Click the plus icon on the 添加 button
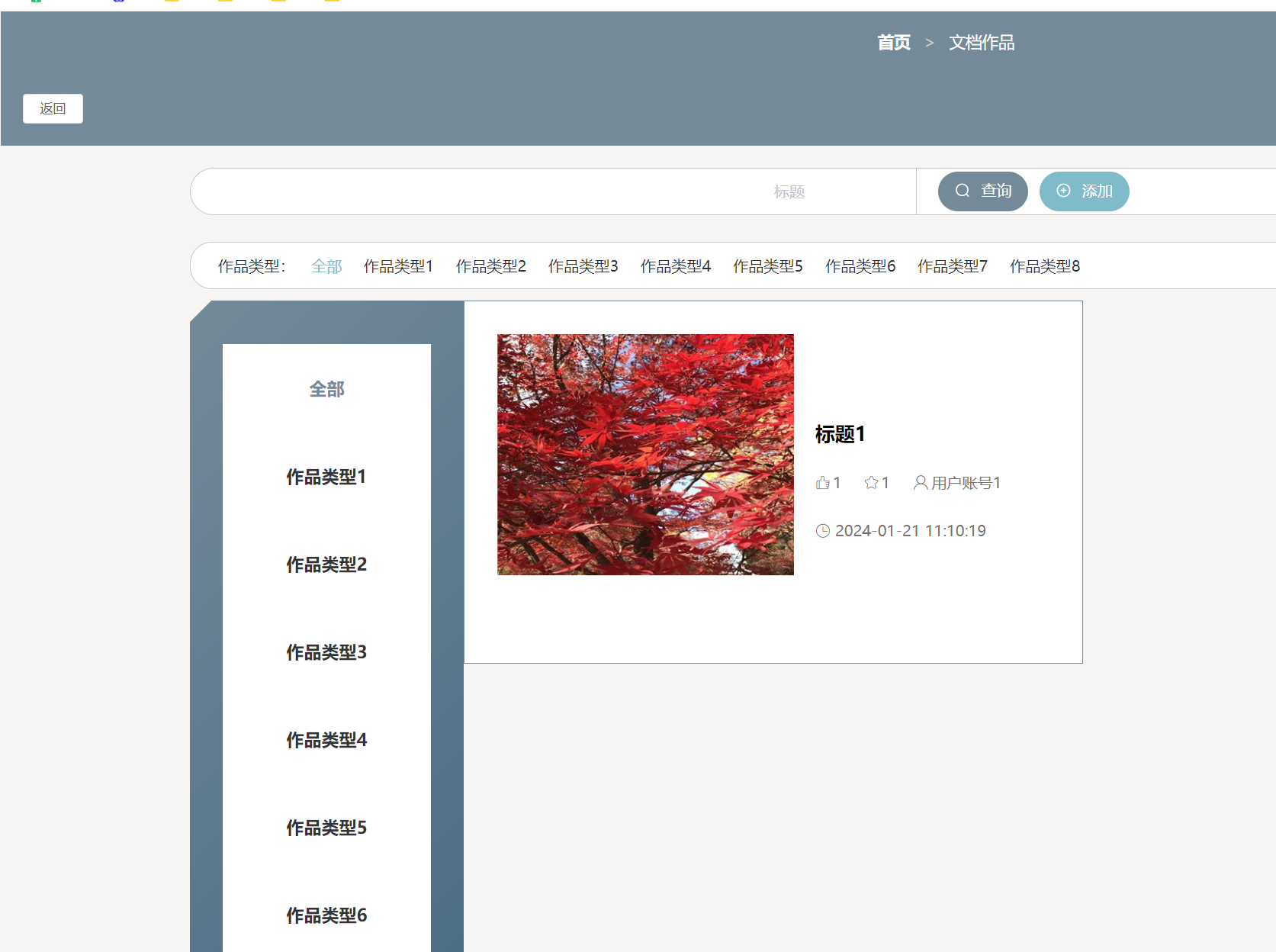This screenshot has height=952, width=1276. [1063, 191]
